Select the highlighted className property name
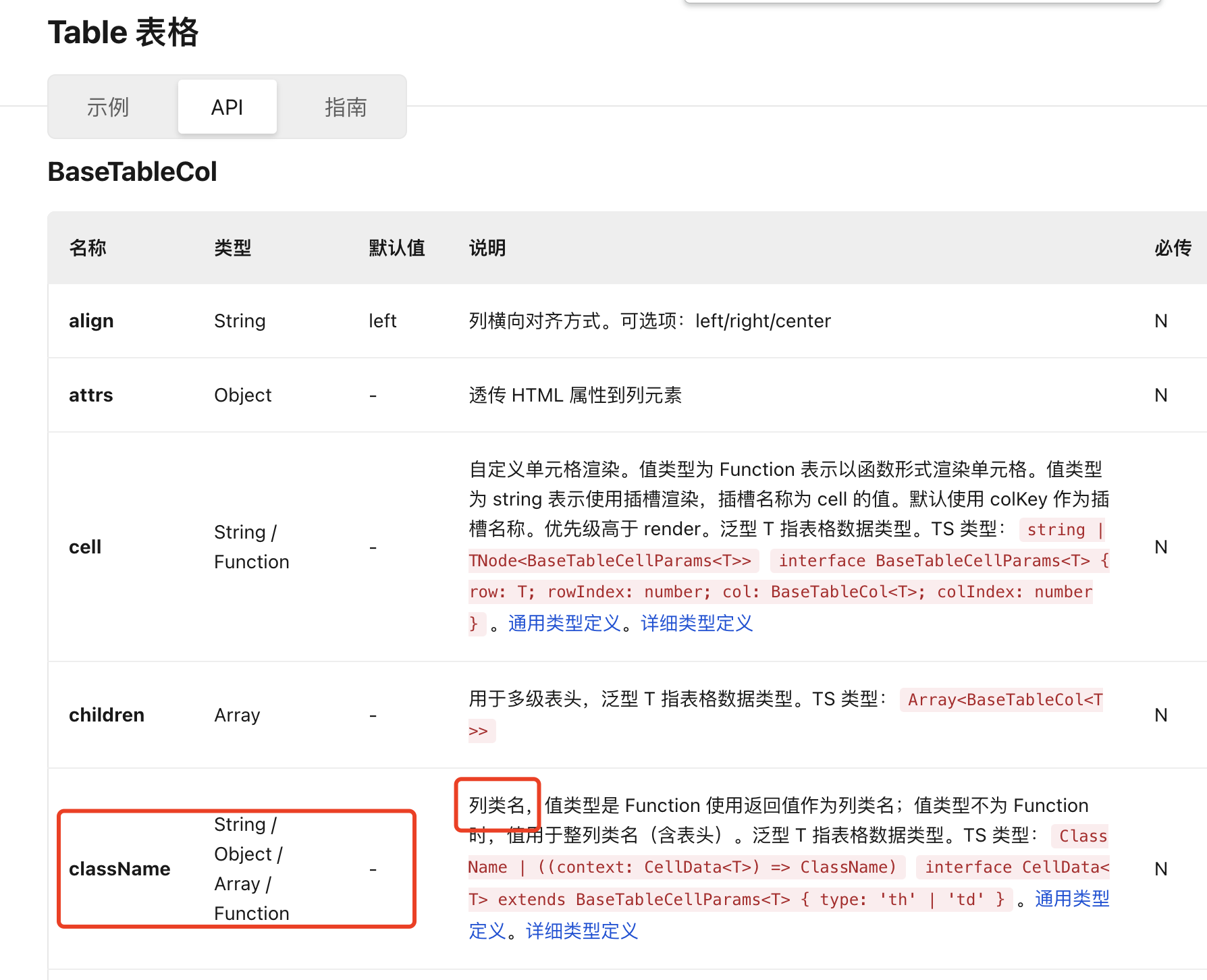1207x980 pixels. [x=120, y=869]
